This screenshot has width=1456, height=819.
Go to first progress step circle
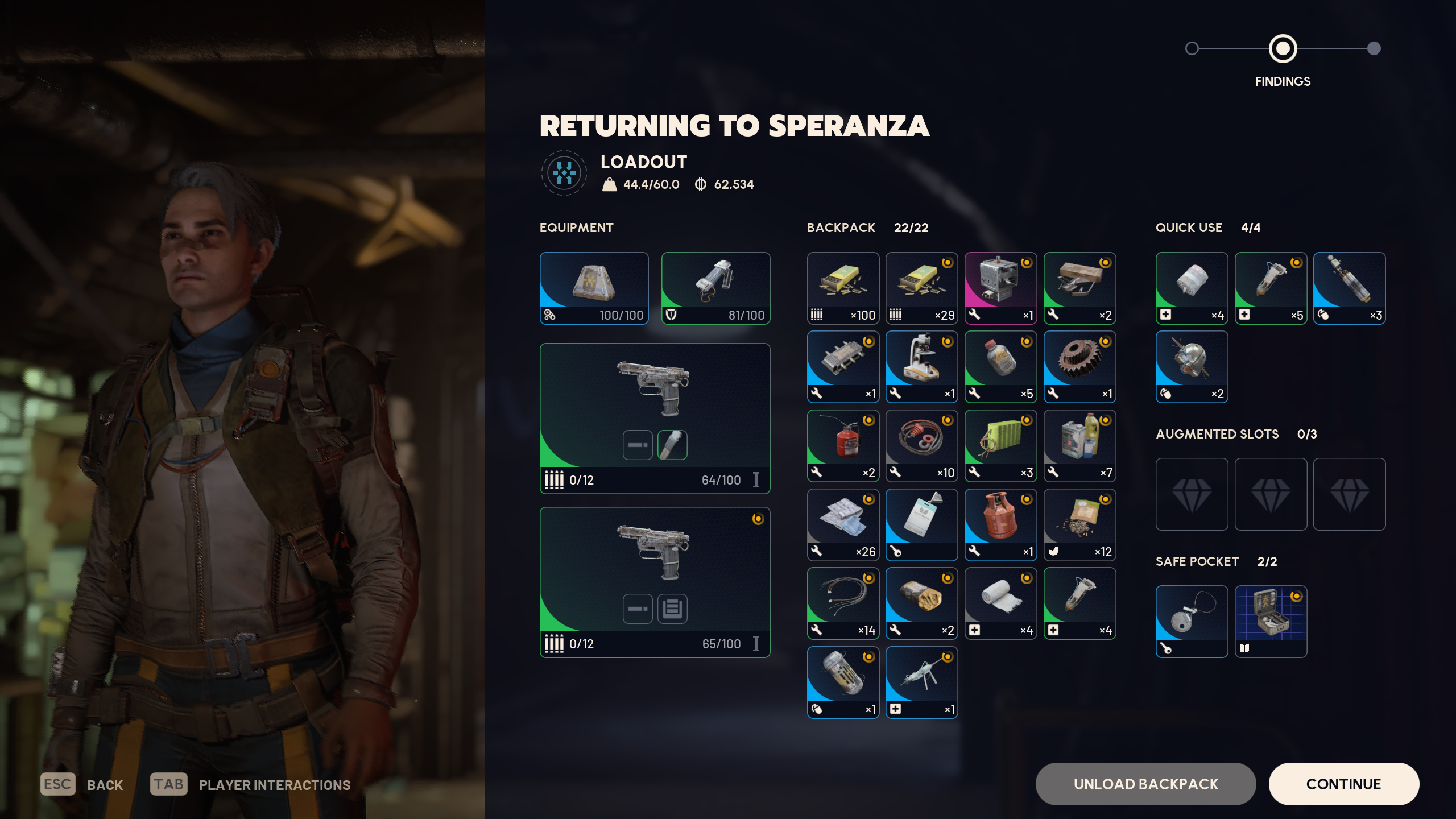pos(1192,48)
